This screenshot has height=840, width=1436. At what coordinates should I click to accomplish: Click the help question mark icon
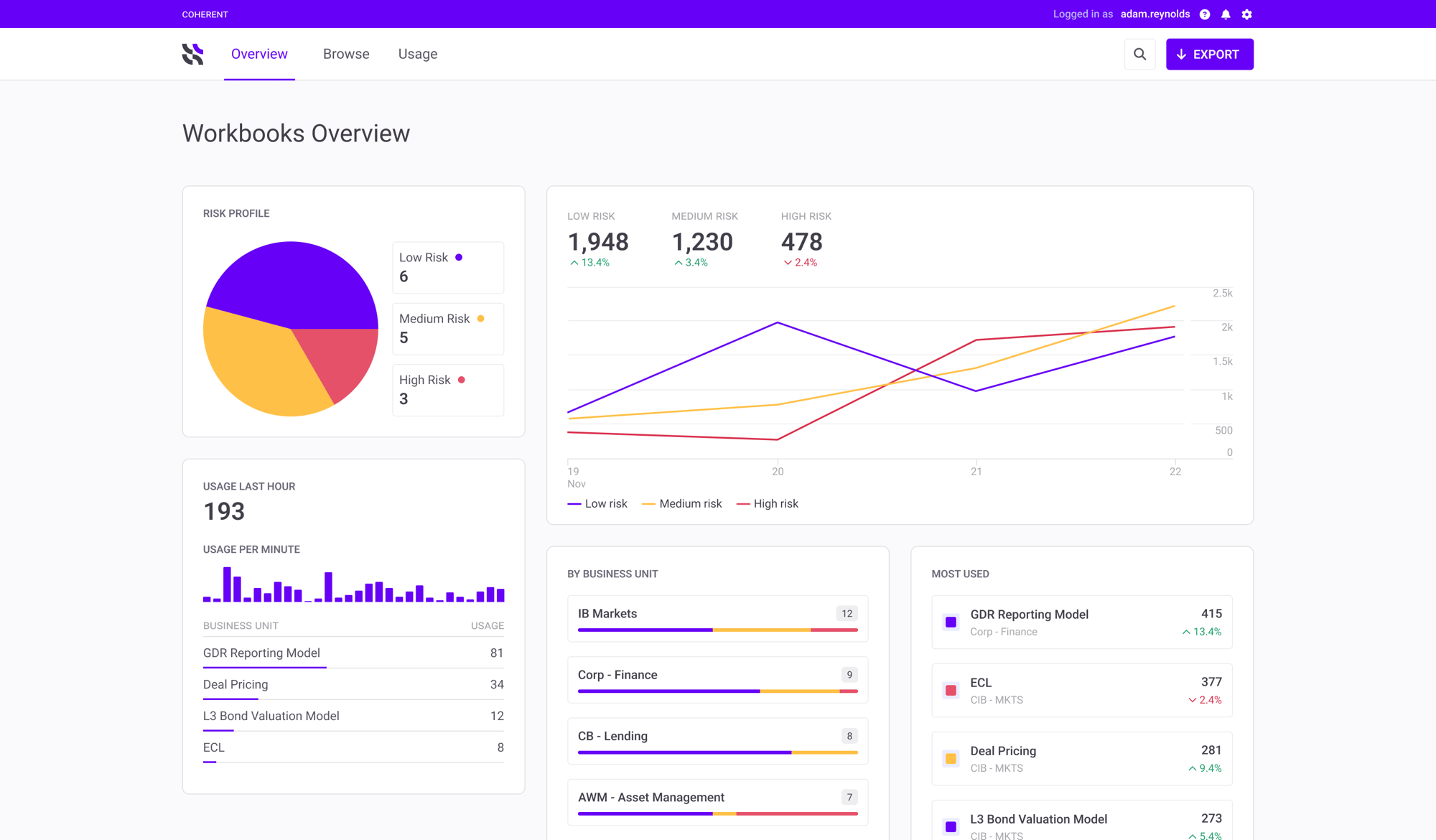pyautogui.click(x=1205, y=14)
